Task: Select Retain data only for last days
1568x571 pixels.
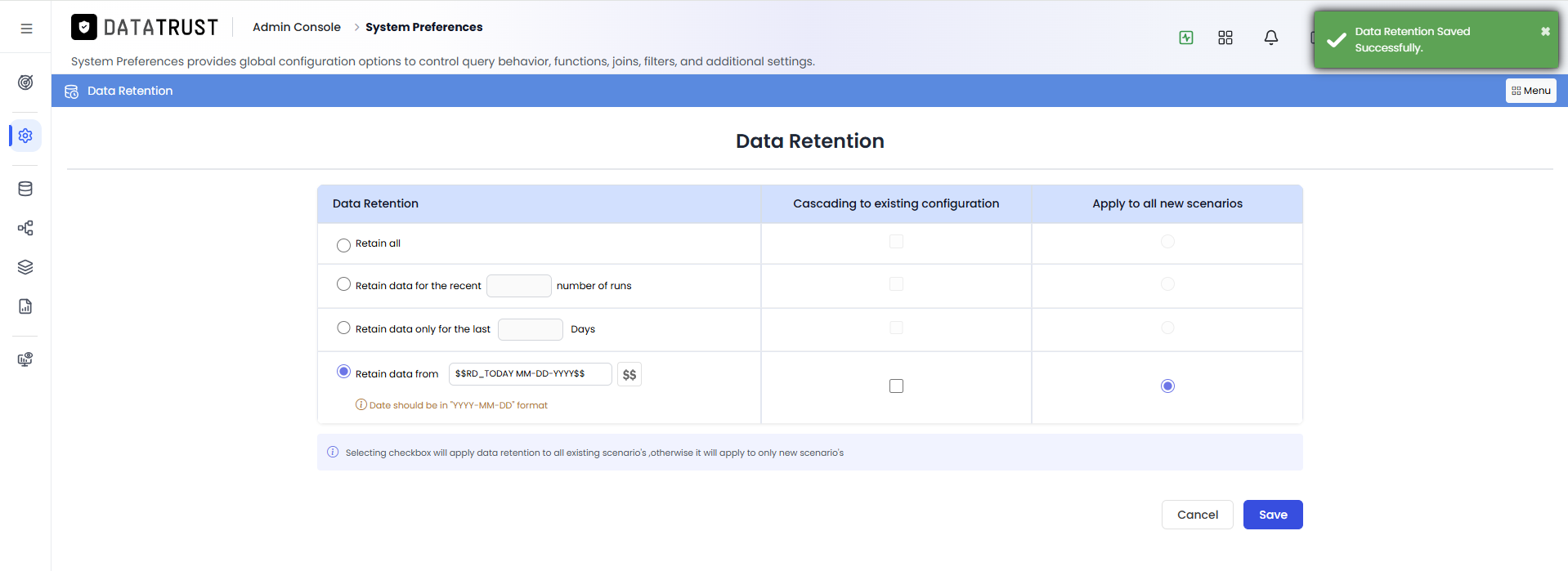Action: pyautogui.click(x=343, y=328)
